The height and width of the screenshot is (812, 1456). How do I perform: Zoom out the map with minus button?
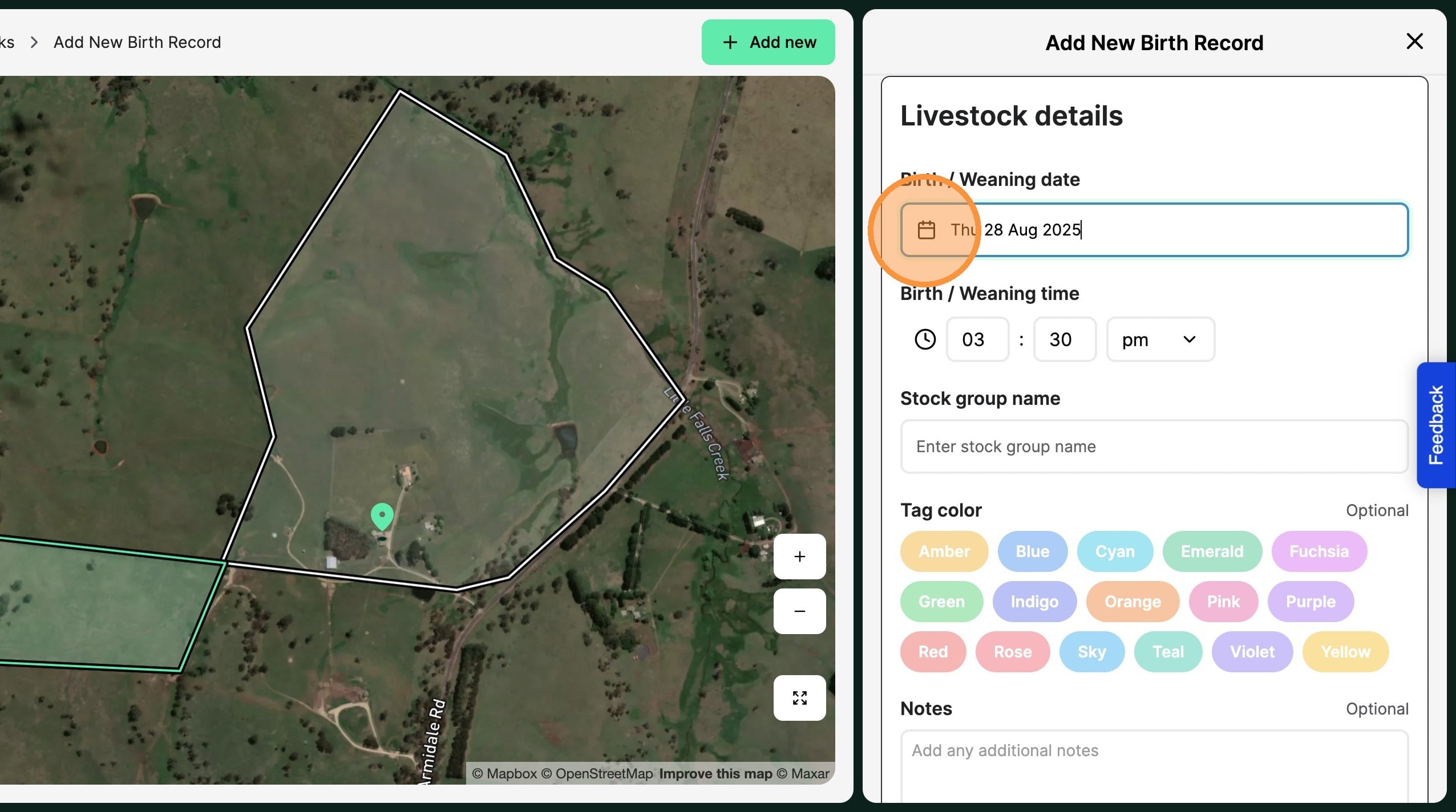click(x=799, y=611)
